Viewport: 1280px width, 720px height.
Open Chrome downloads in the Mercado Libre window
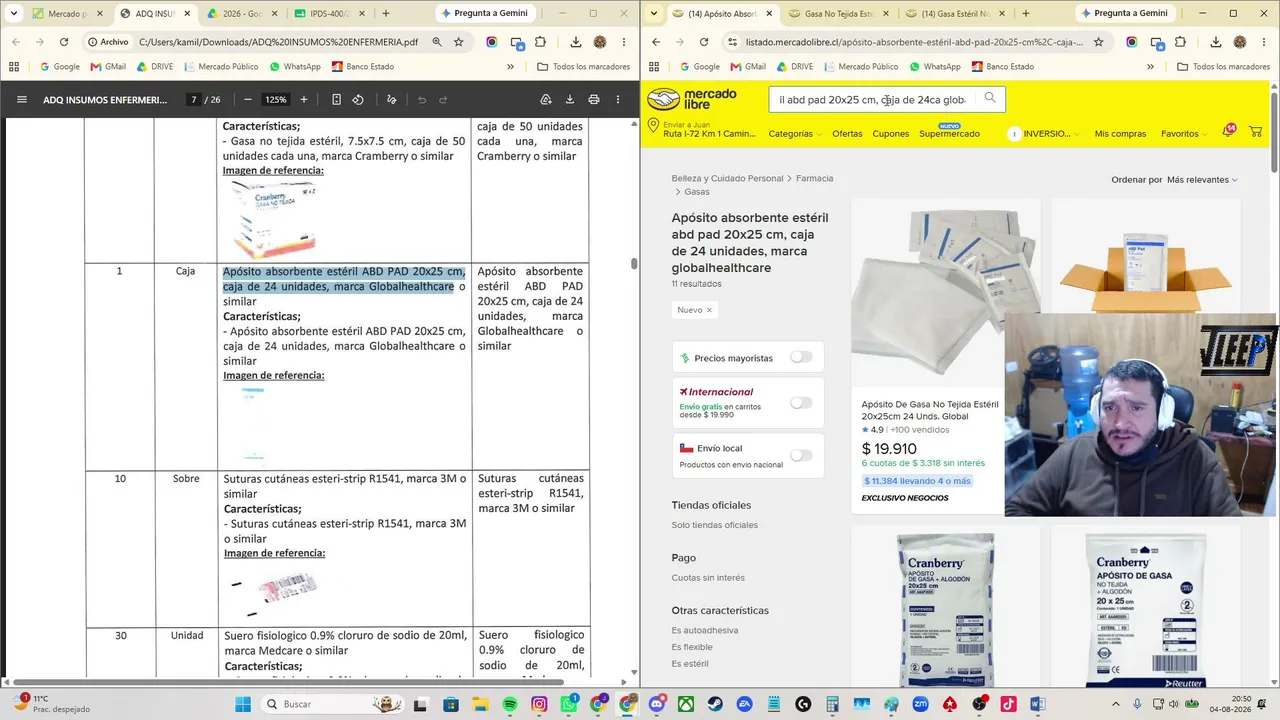point(1216,42)
